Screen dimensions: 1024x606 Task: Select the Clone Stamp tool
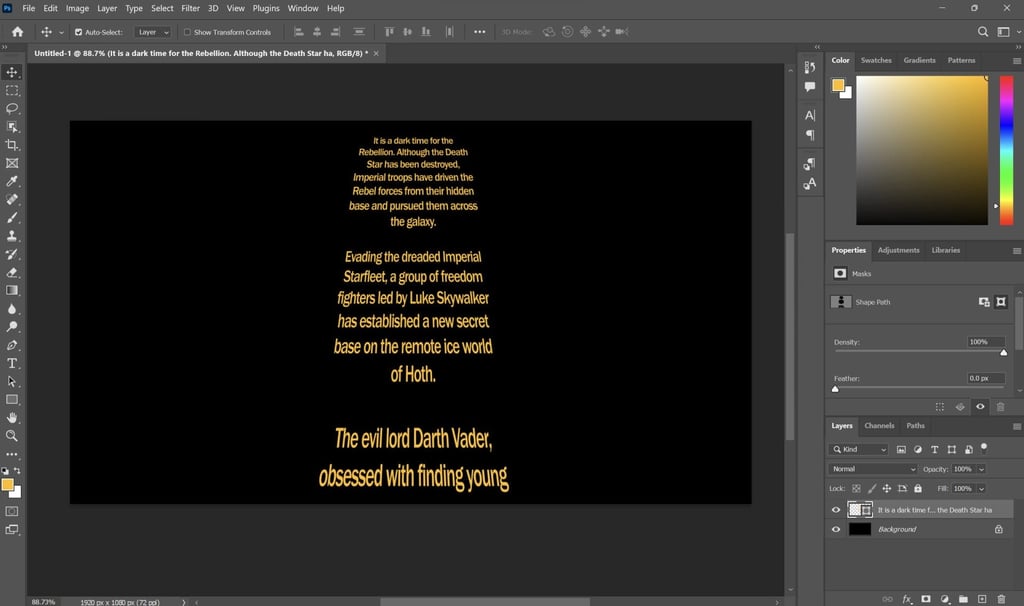[x=12, y=236]
